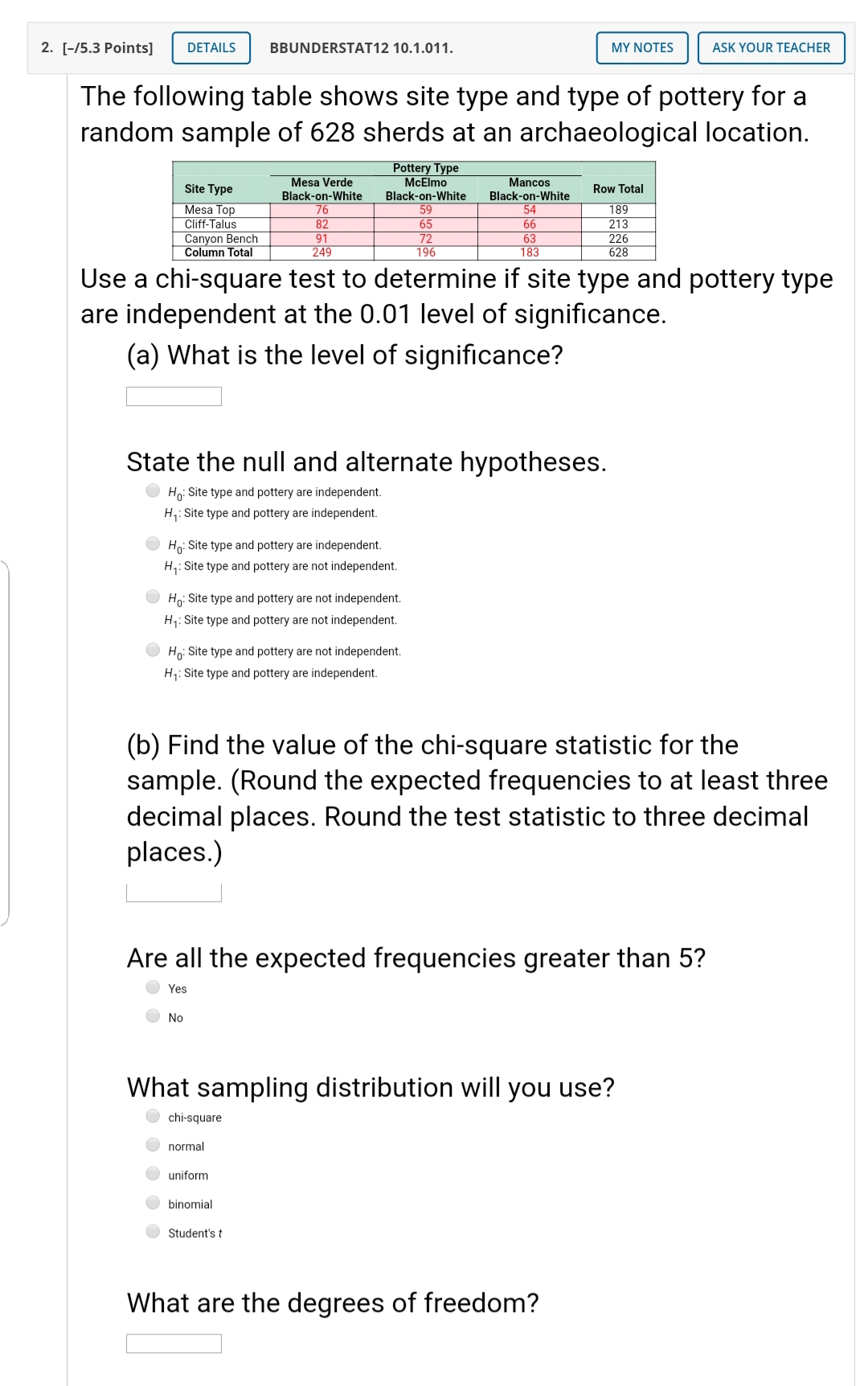Choose uniform sampling distribution
Screen dimensions: 868x1386
(153, 1174)
